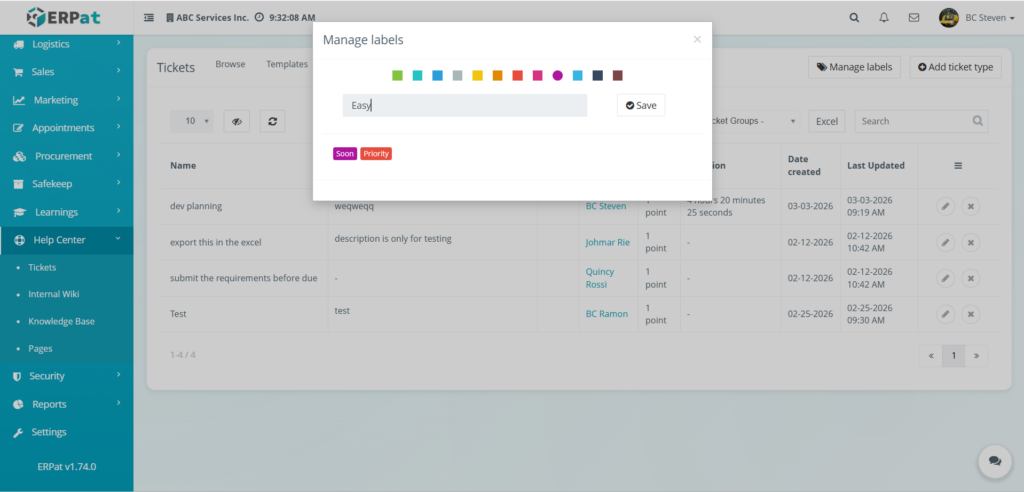
Task: Open the Ticket Groups filter dropdown
Action: (756, 121)
